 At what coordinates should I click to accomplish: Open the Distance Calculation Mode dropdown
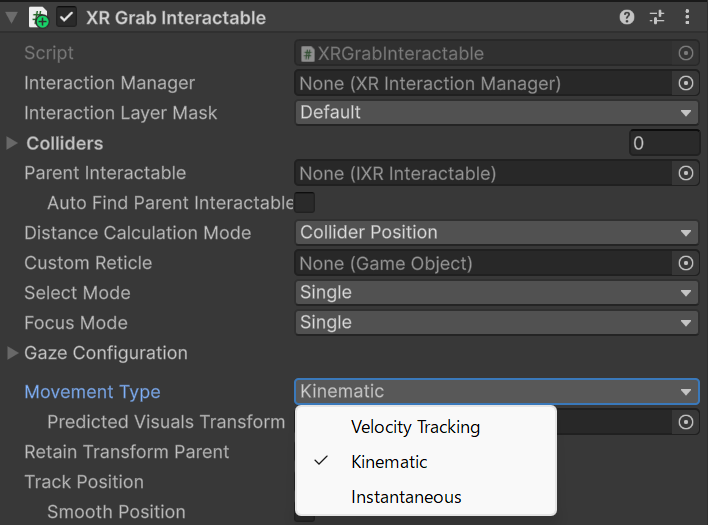tap(496, 233)
